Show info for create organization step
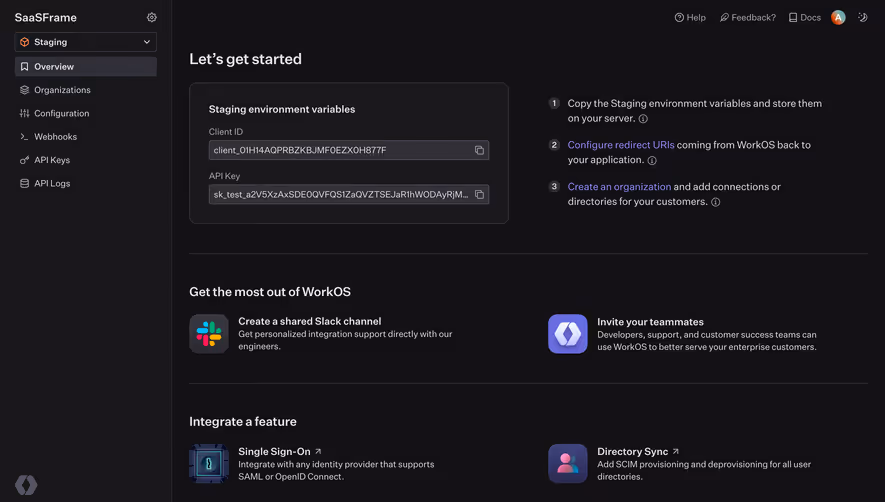The height and width of the screenshot is (502, 885). click(x=715, y=202)
